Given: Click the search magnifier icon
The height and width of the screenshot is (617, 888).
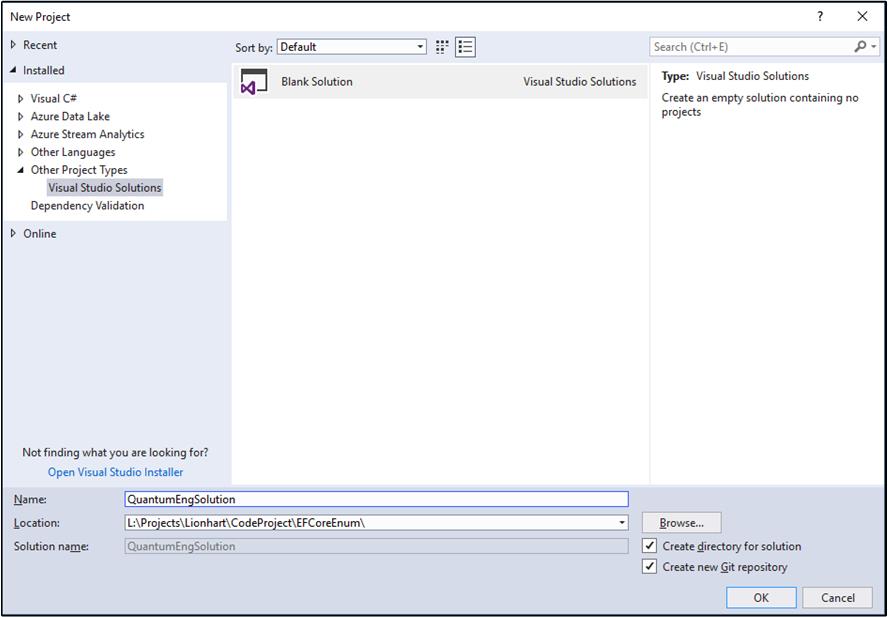Looking at the screenshot, I should pos(860,46).
